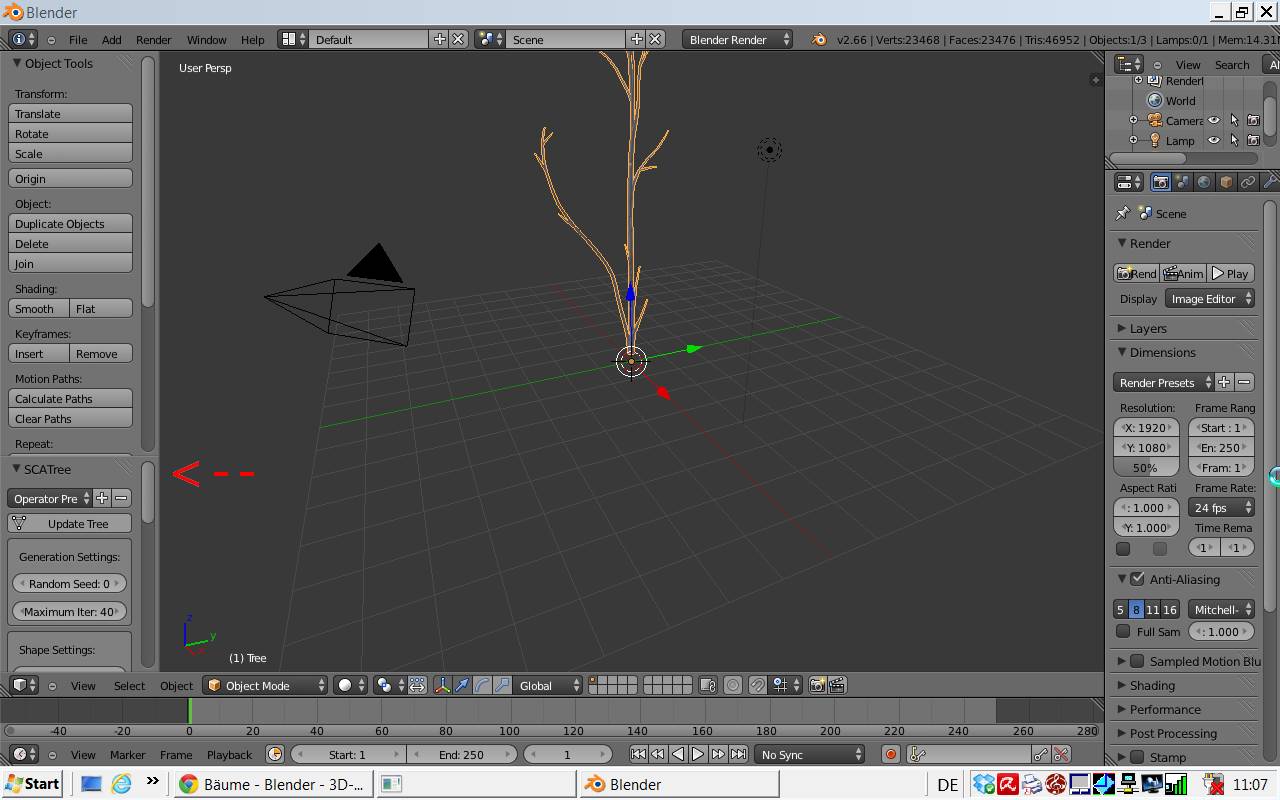
Task: Click the Translate button
Action: 70,114
